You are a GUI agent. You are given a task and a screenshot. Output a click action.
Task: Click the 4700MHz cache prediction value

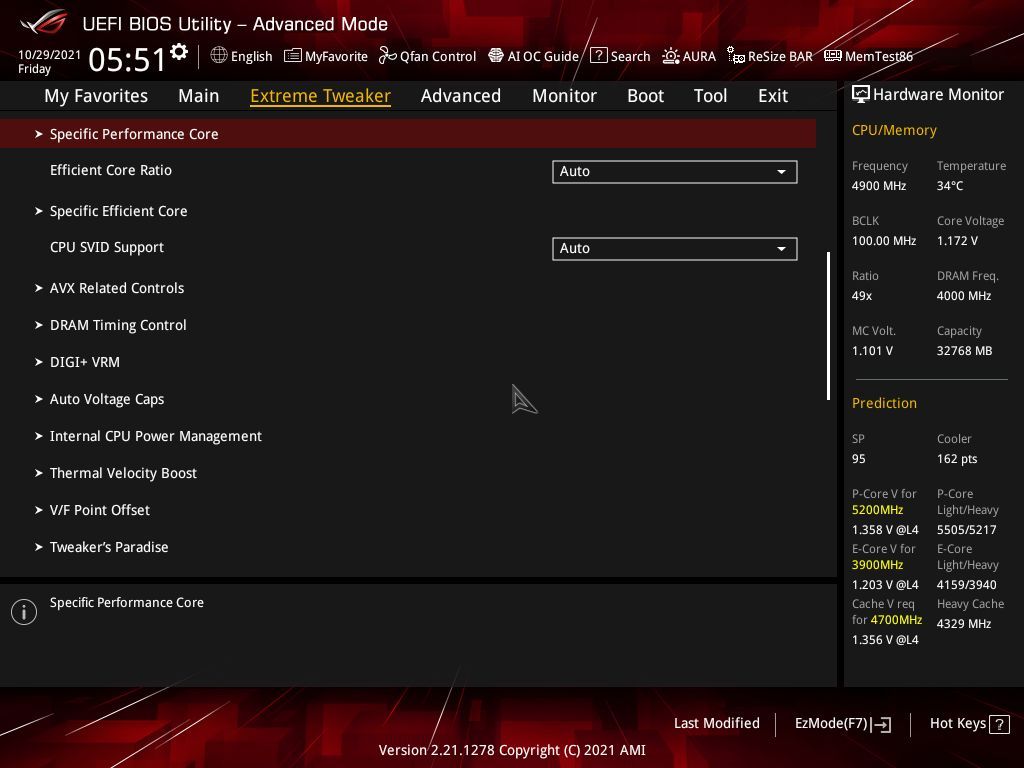pyautogui.click(x=896, y=620)
